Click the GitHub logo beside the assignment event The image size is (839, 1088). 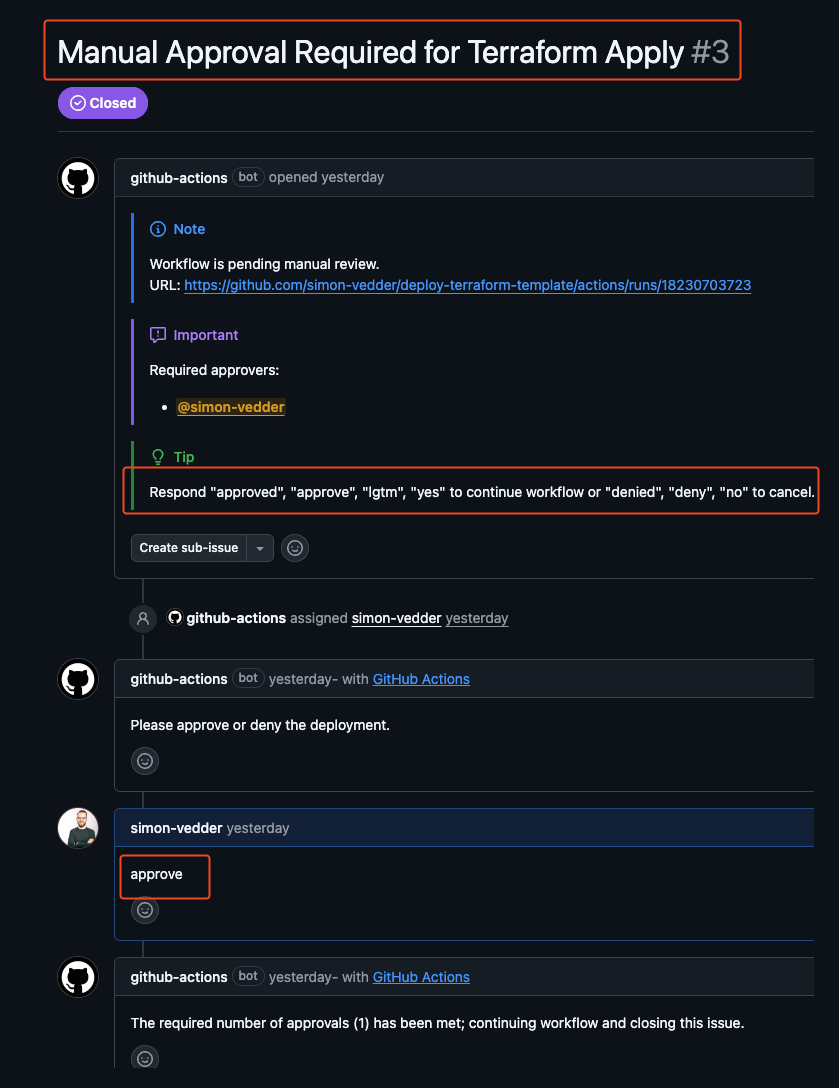[x=175, y=617]
